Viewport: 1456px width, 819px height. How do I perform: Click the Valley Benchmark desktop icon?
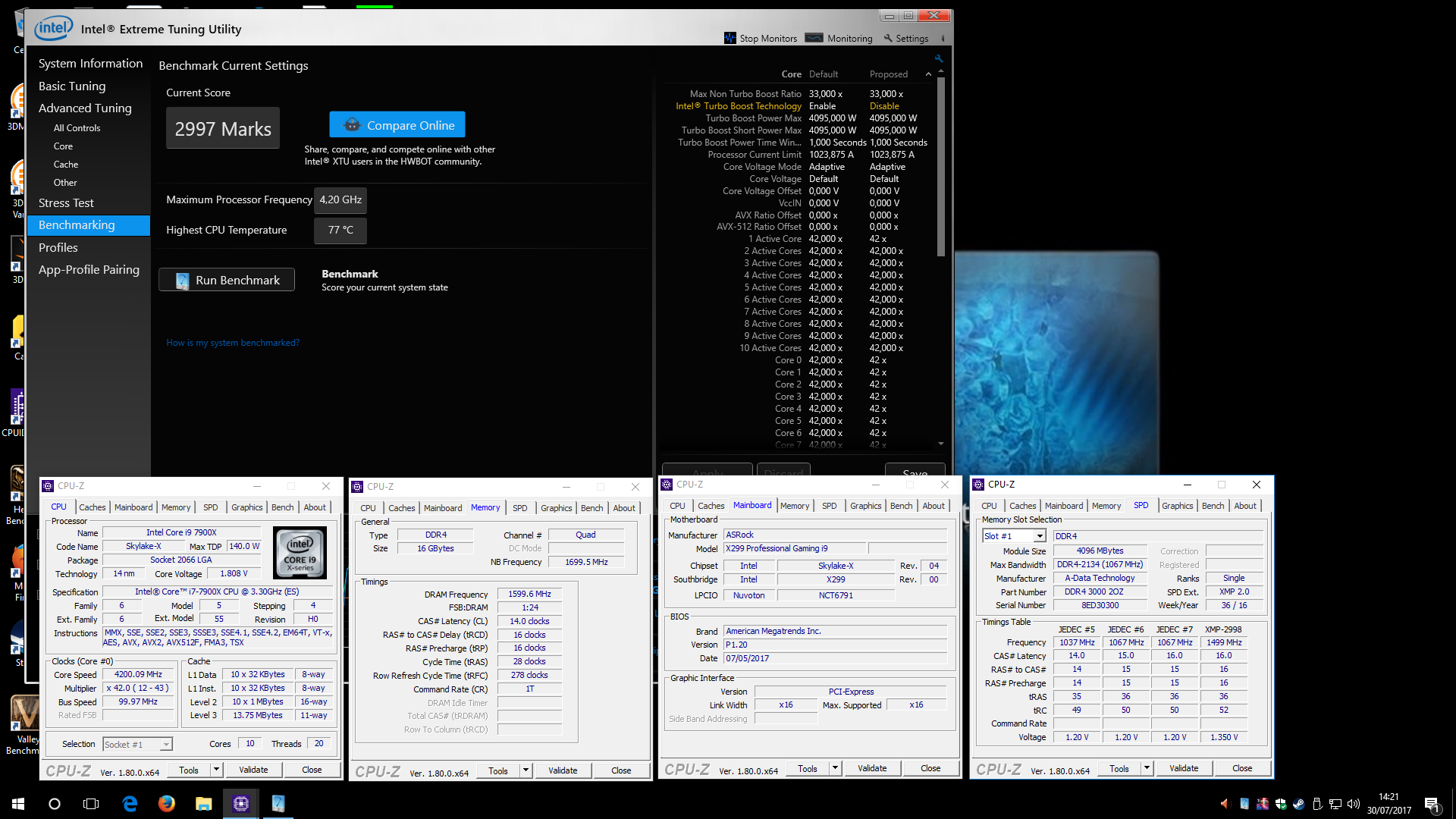tap(24, 724)
